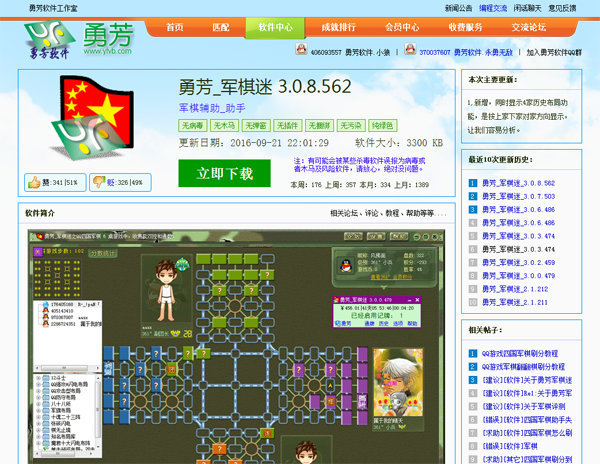Click the thumbs-down 贬 icon
The width and height of the screenshot is (600, 464).
pyautogui.click(x=99, y=182)
